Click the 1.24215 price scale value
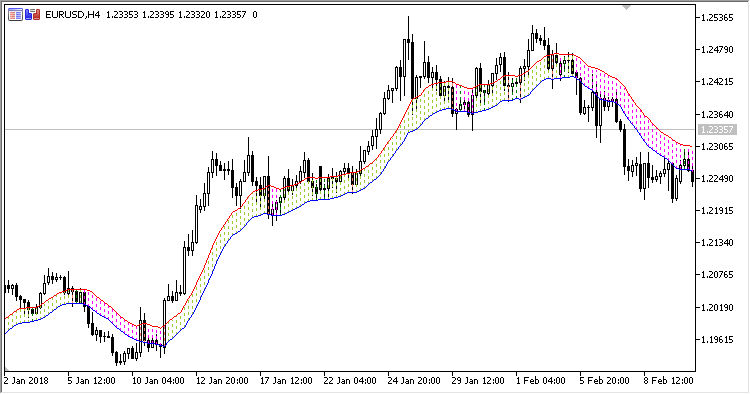The height and width of the screenshot is (394, 750). (717, 82)
